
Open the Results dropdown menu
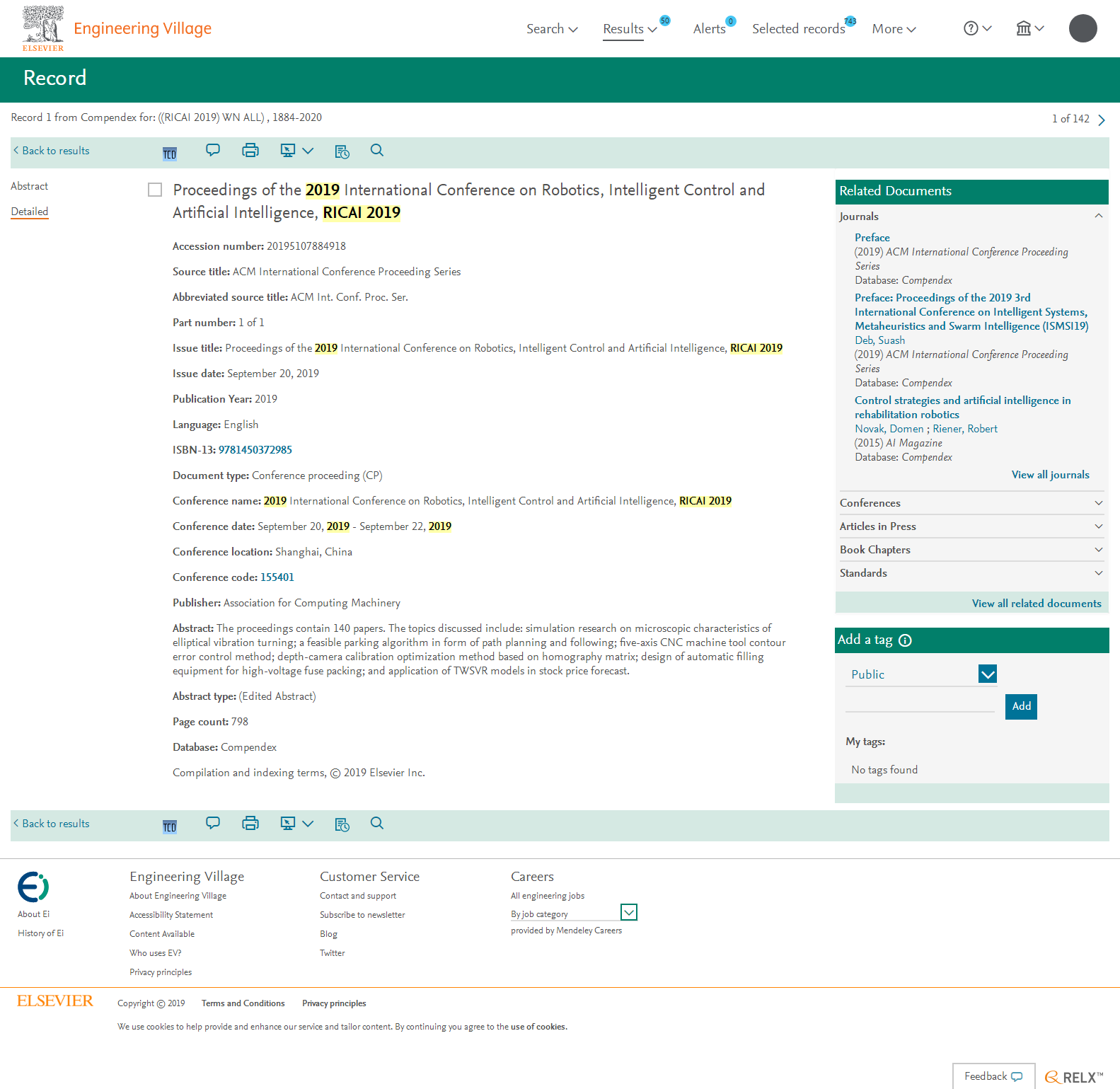[x=630, y=29]
